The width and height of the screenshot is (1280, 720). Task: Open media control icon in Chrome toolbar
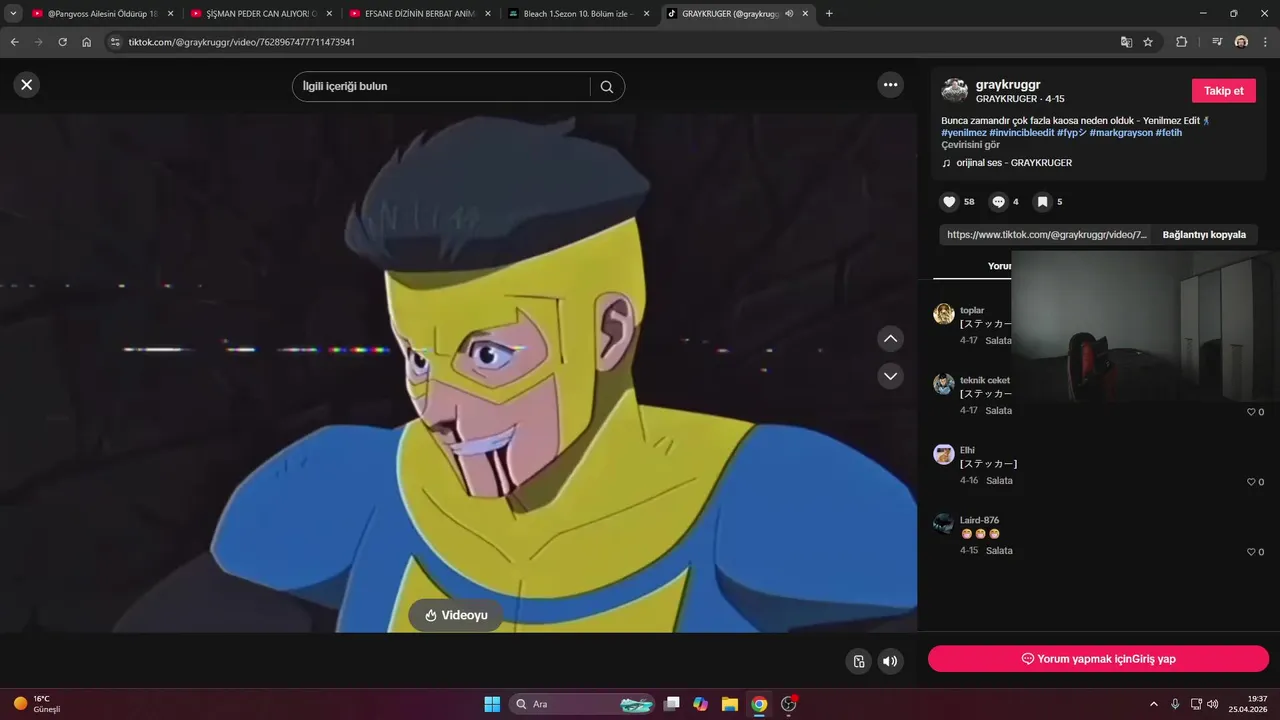coord(1217,42)
